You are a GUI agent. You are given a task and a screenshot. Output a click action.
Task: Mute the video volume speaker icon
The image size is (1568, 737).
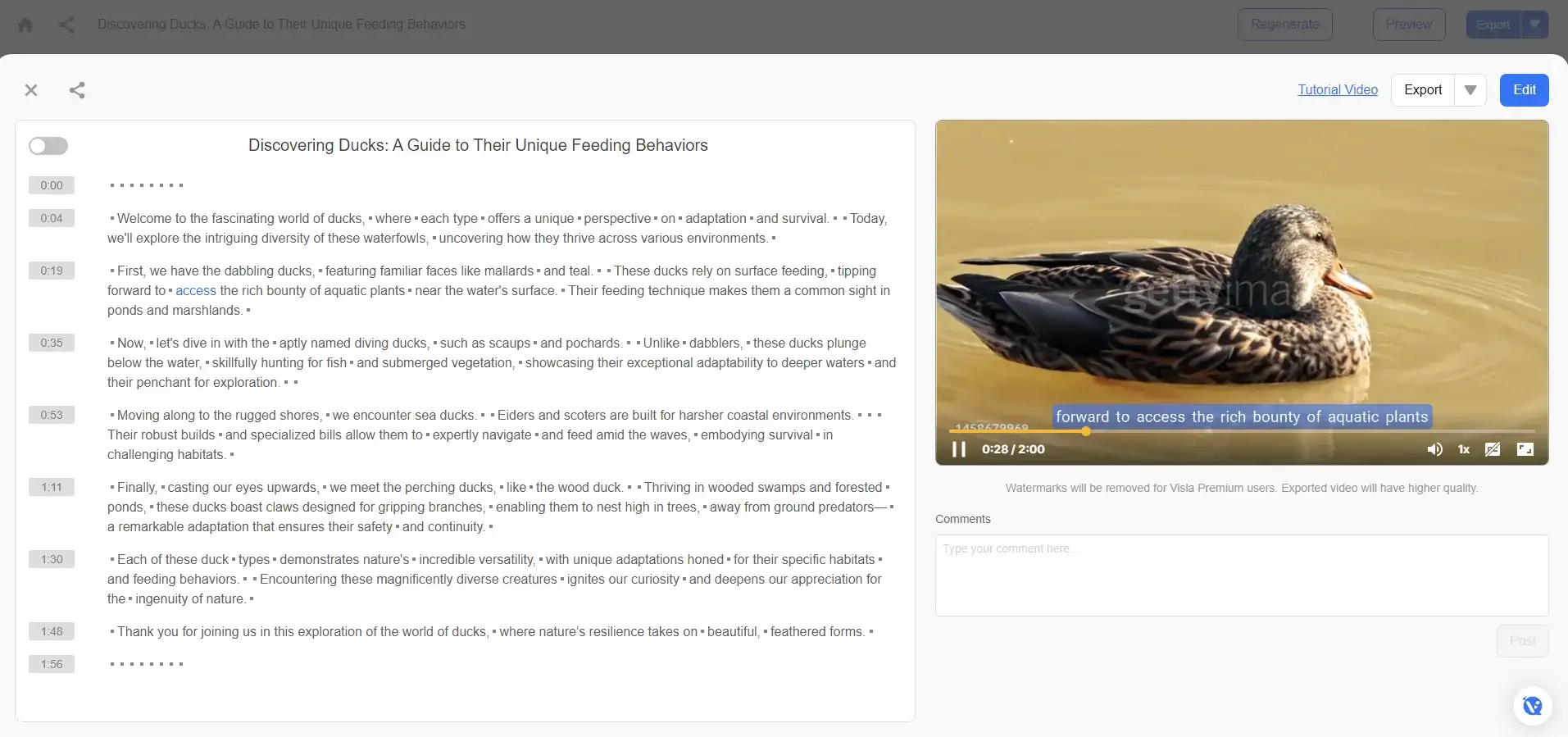(1434, 449)
